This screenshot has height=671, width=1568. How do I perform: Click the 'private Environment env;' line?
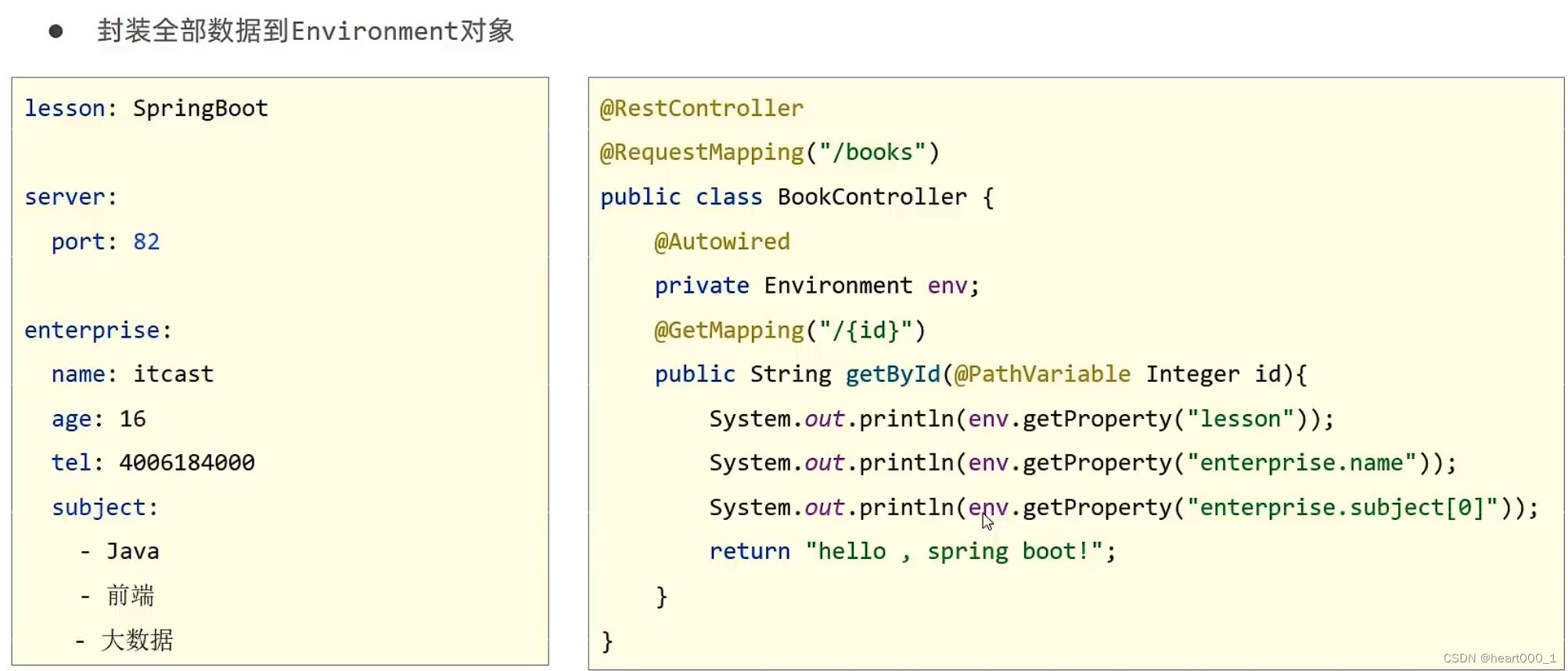(817, 286)
